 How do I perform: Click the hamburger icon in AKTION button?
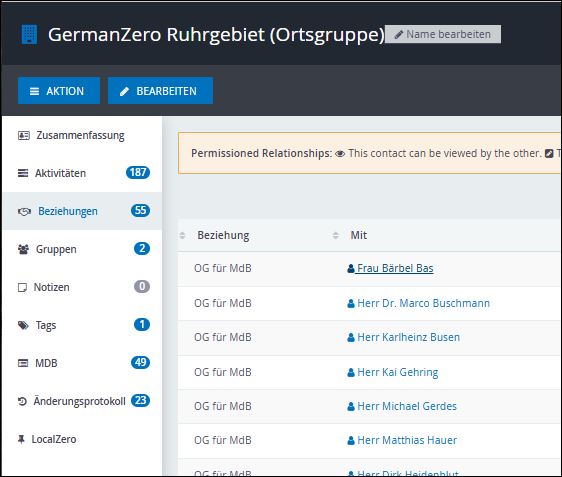(x=34, y=91)
